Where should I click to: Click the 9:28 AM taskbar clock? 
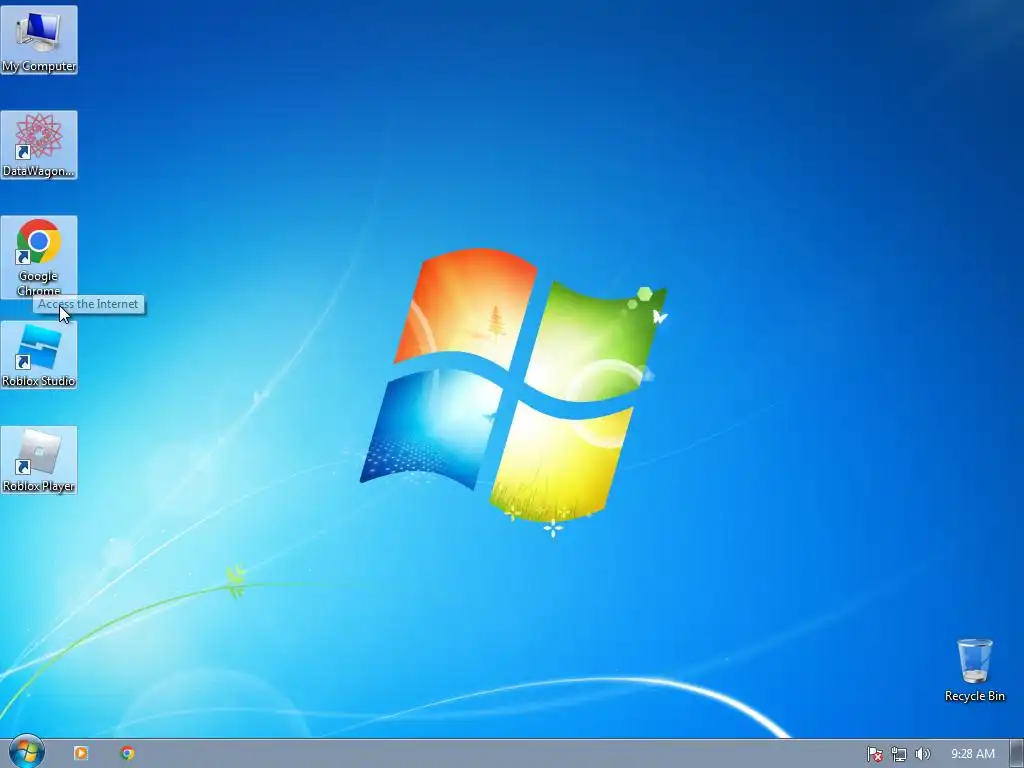(972, 754)
